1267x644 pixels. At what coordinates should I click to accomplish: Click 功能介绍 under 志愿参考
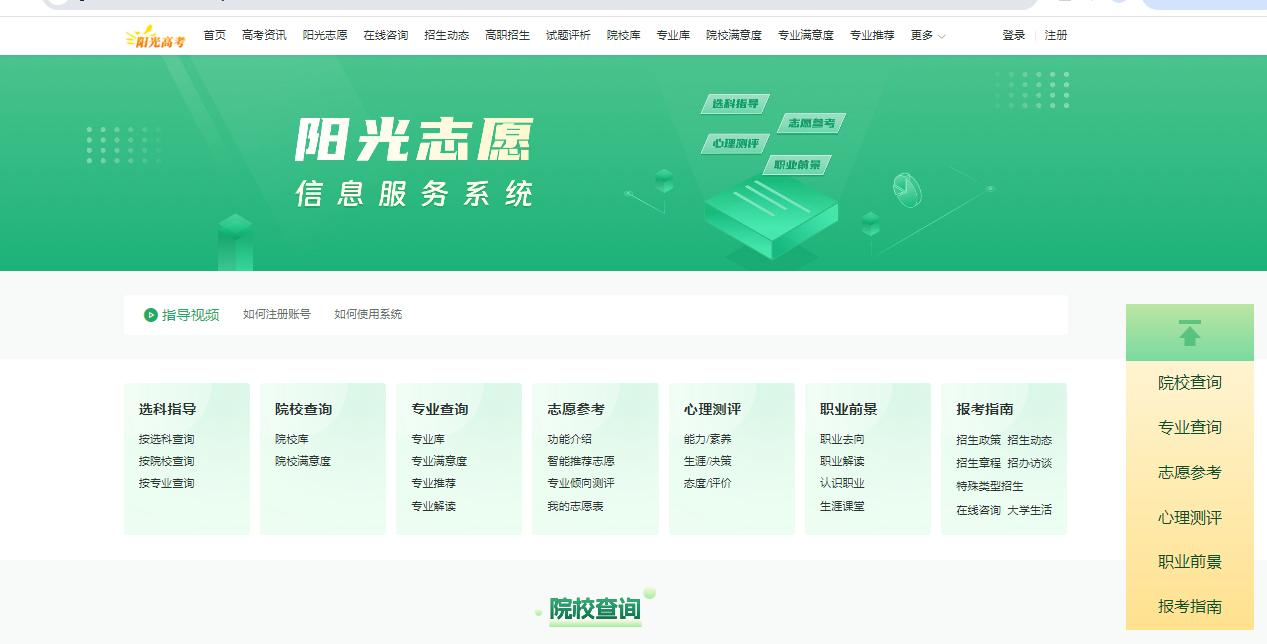click(569, 439)
